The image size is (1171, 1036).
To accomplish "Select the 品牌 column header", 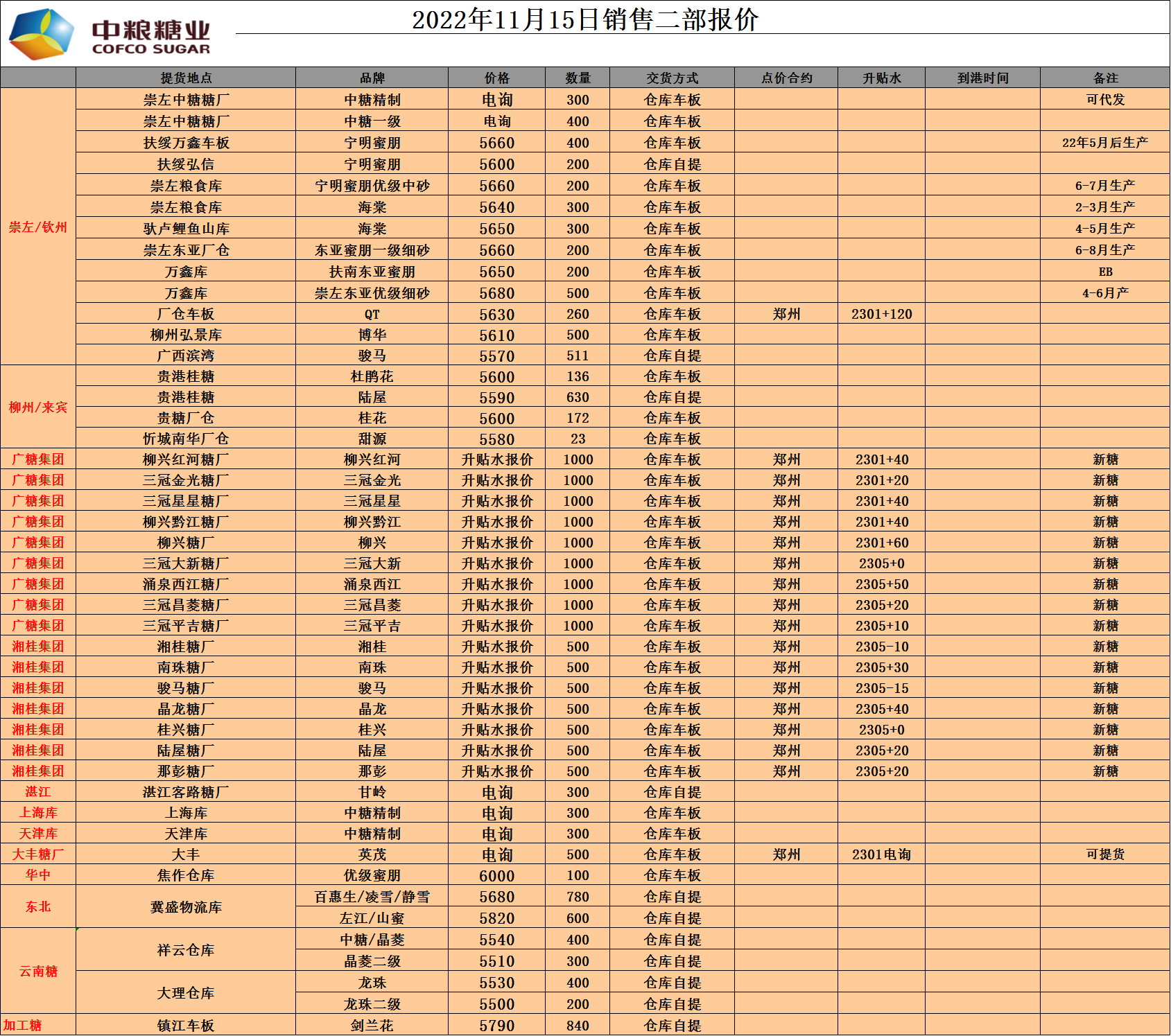I will [372, 78].
